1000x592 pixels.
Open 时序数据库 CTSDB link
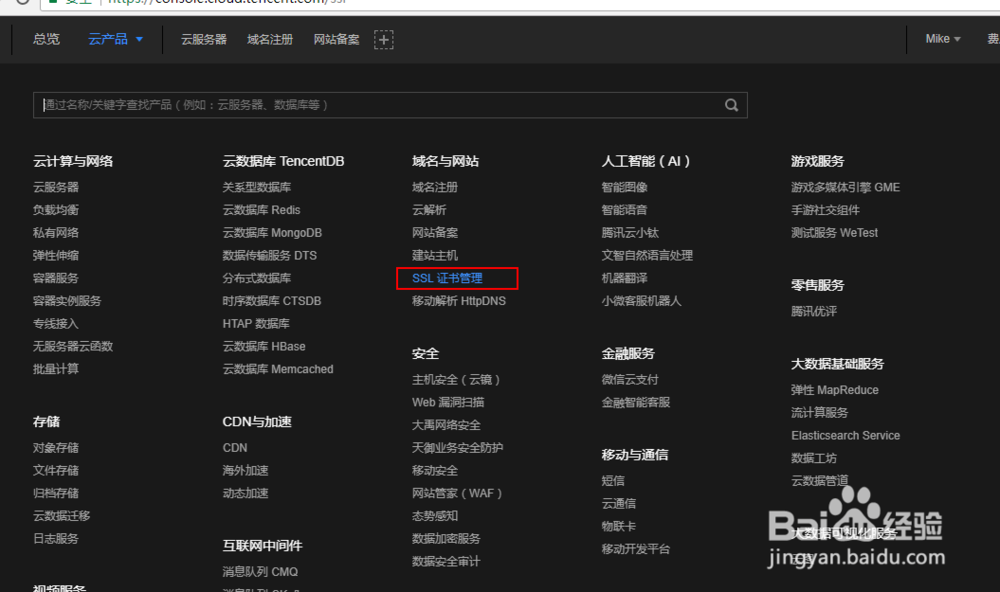click(272, 301)
